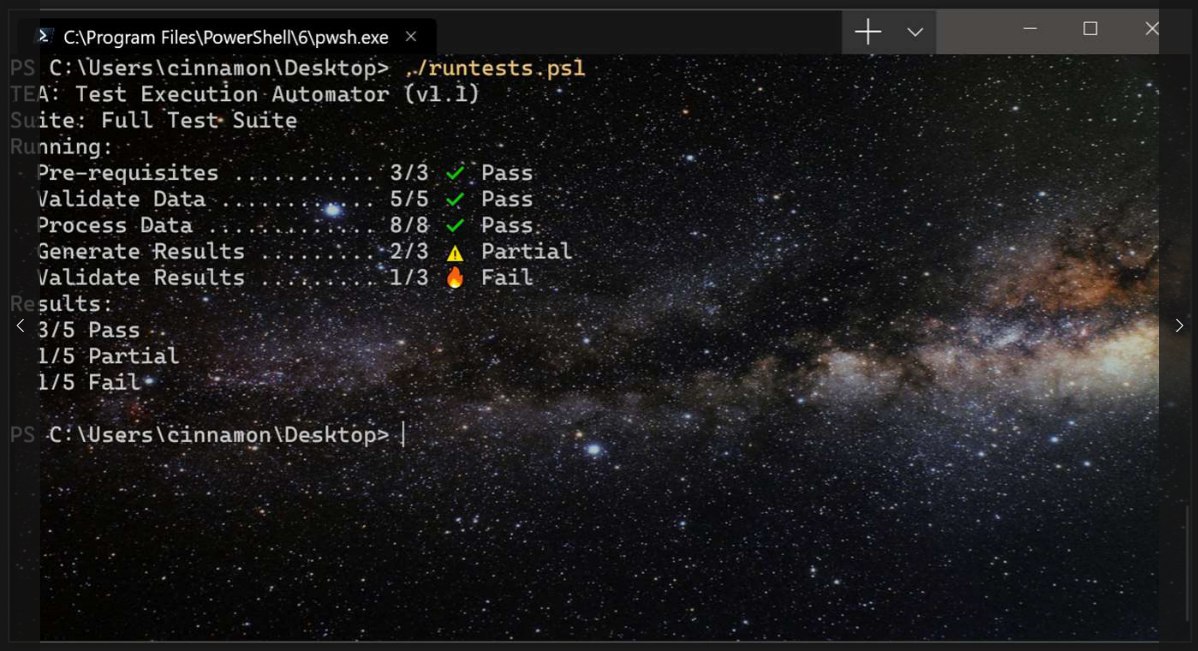The image size is (1198, 651).
Task: Click the 'Results:' heading line
Action: click(61, 303)
